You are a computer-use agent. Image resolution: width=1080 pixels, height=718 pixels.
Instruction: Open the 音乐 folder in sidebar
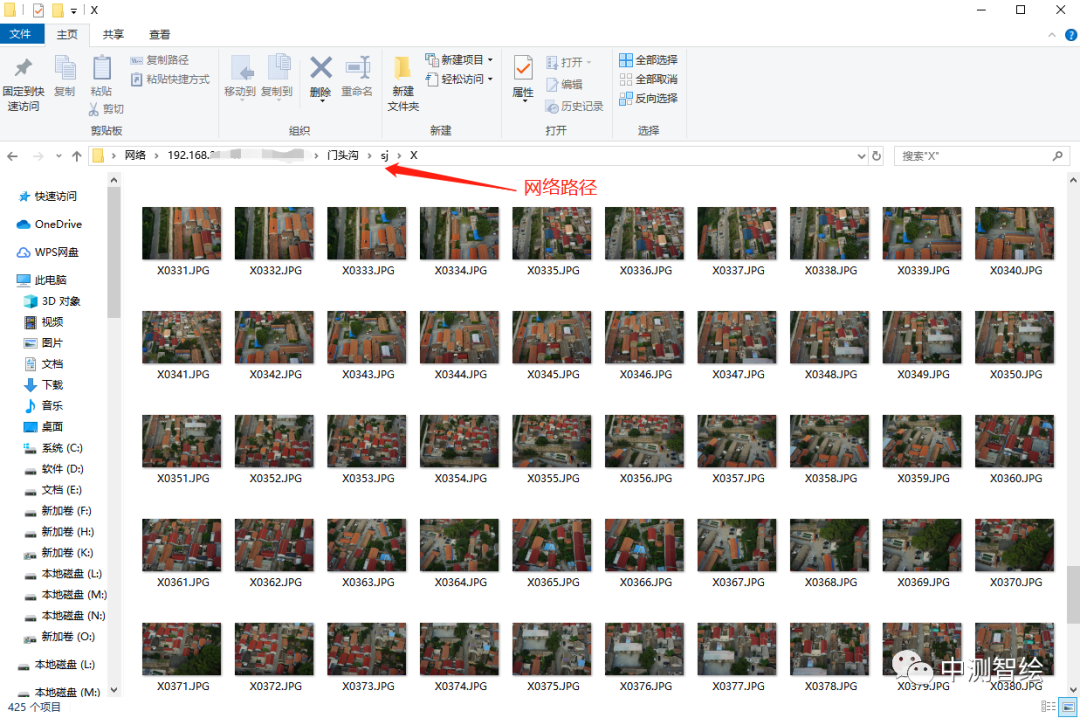44,405
